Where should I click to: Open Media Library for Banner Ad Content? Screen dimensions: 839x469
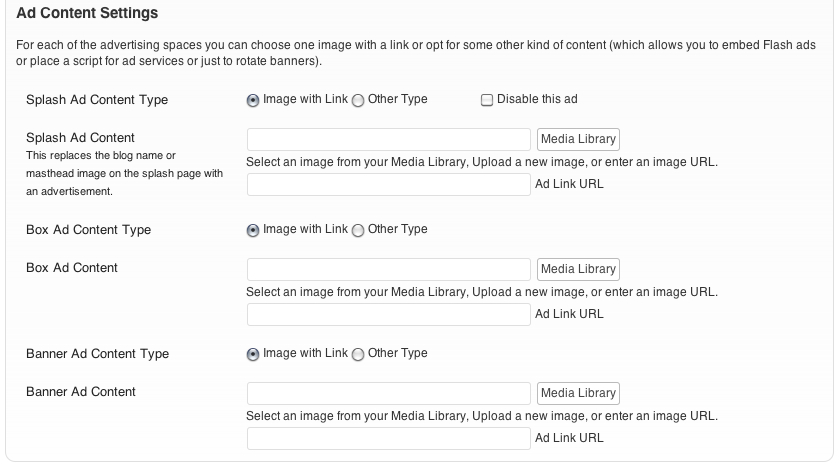[x=578, y=393]
